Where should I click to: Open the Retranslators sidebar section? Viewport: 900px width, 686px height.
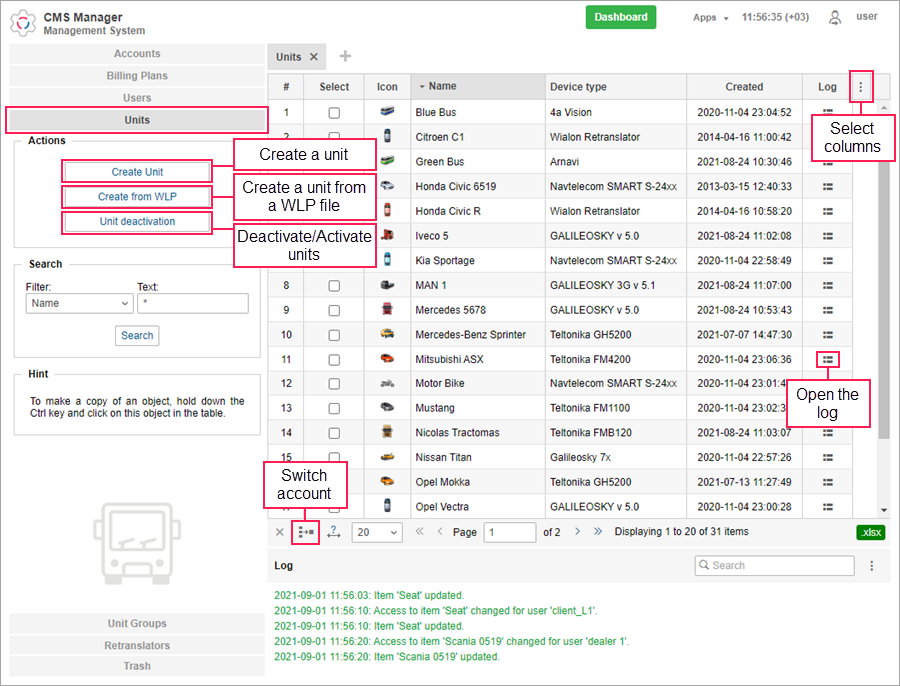coord(137,645)
